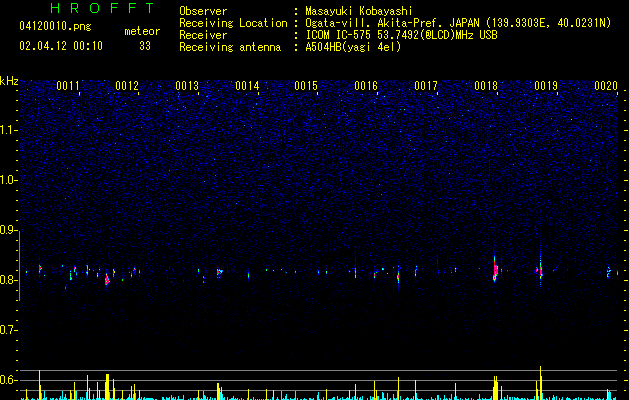Click time marker 0013
629x400 pixels.
(187, 86)
